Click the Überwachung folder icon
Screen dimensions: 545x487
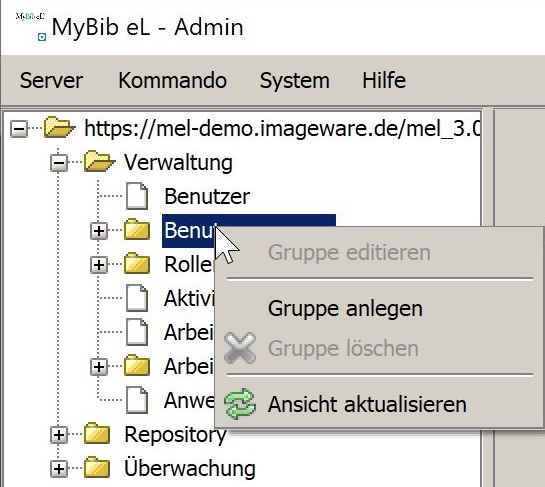(x=97, y=468)
